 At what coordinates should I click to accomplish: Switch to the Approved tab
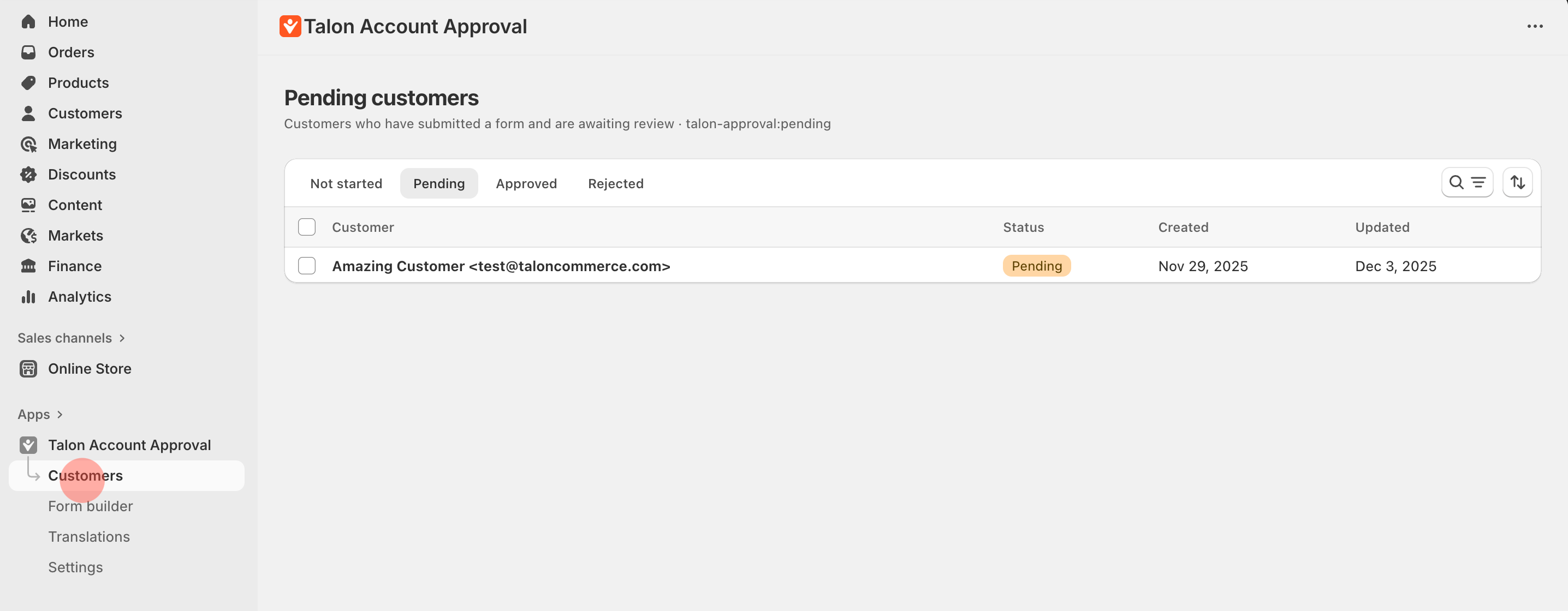tap(526, 183)
